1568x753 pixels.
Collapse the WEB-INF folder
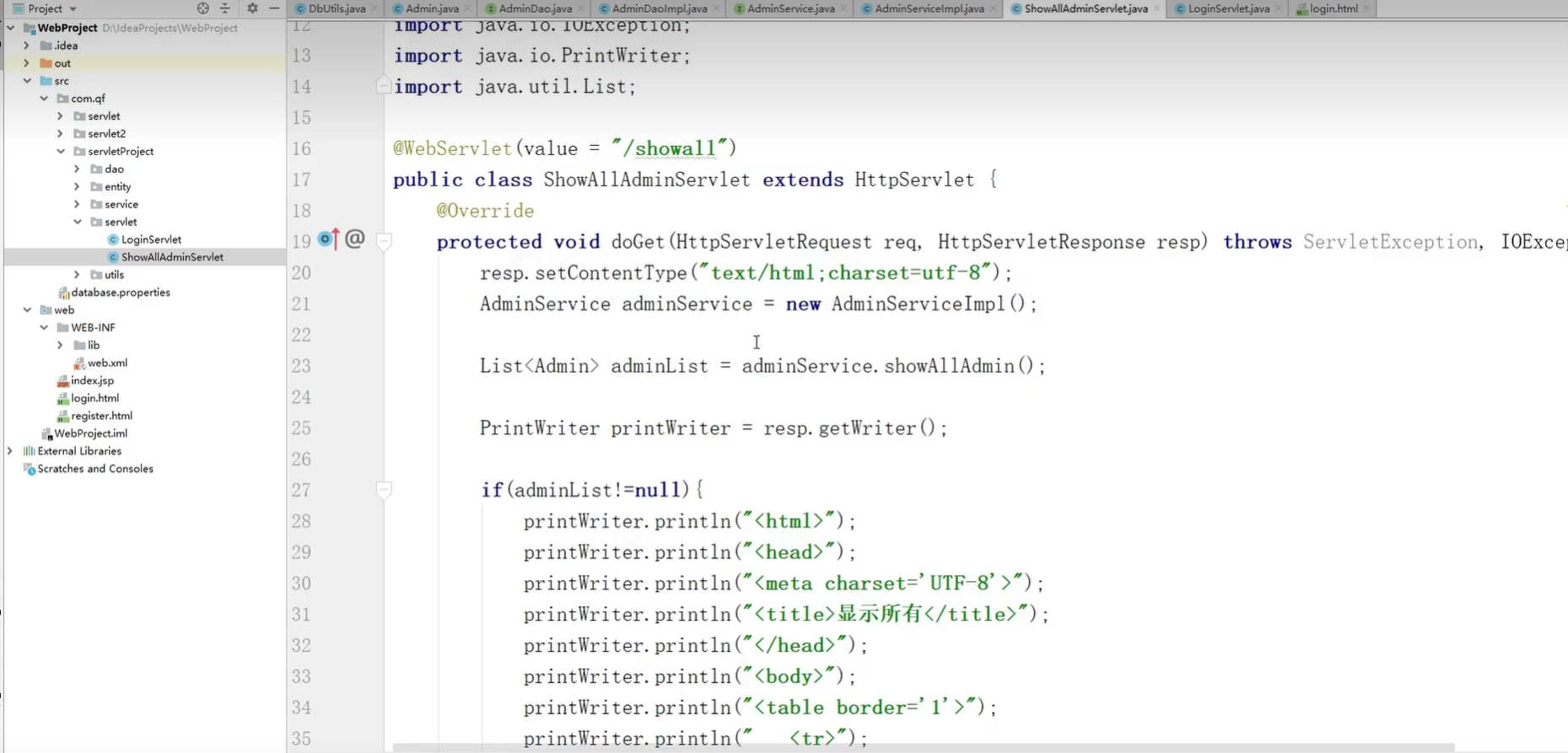(44, 327)
